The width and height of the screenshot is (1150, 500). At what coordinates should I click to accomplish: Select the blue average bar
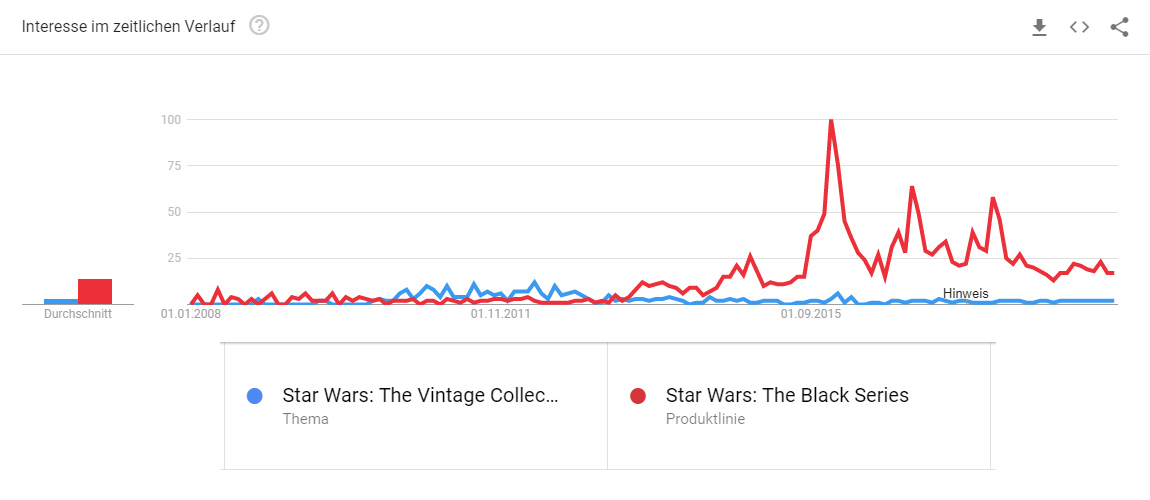point(60,300)
